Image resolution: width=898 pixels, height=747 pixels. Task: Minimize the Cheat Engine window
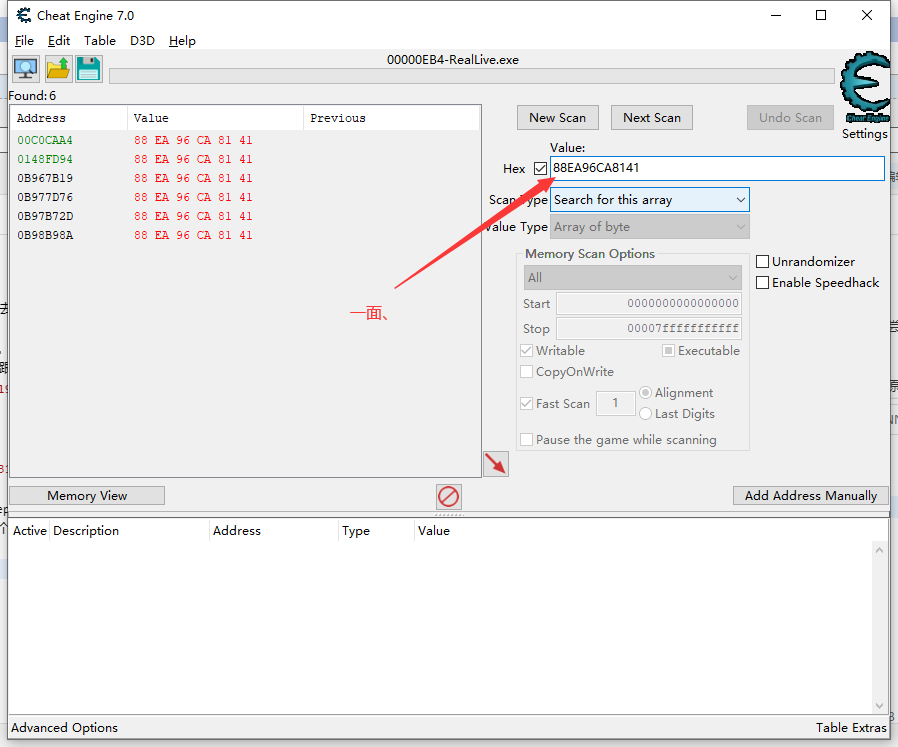[x=776, y=15]
